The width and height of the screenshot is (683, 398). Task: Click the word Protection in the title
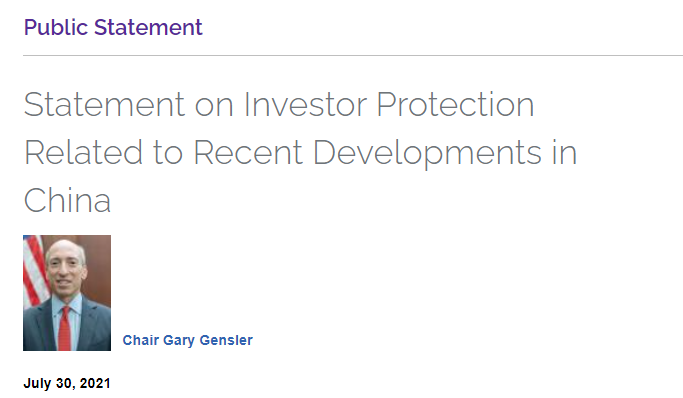(456, 105)
